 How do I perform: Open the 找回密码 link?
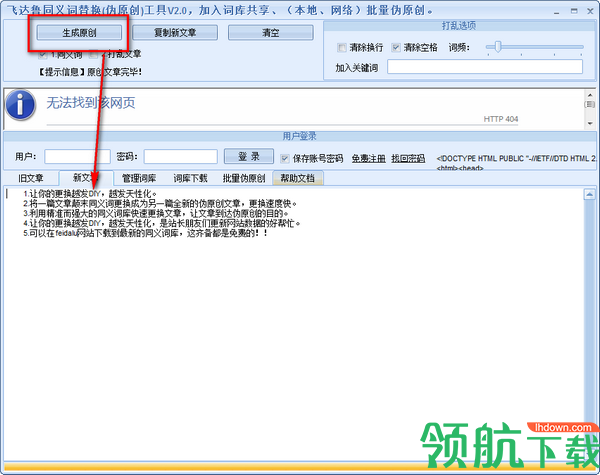coord(408,158)
